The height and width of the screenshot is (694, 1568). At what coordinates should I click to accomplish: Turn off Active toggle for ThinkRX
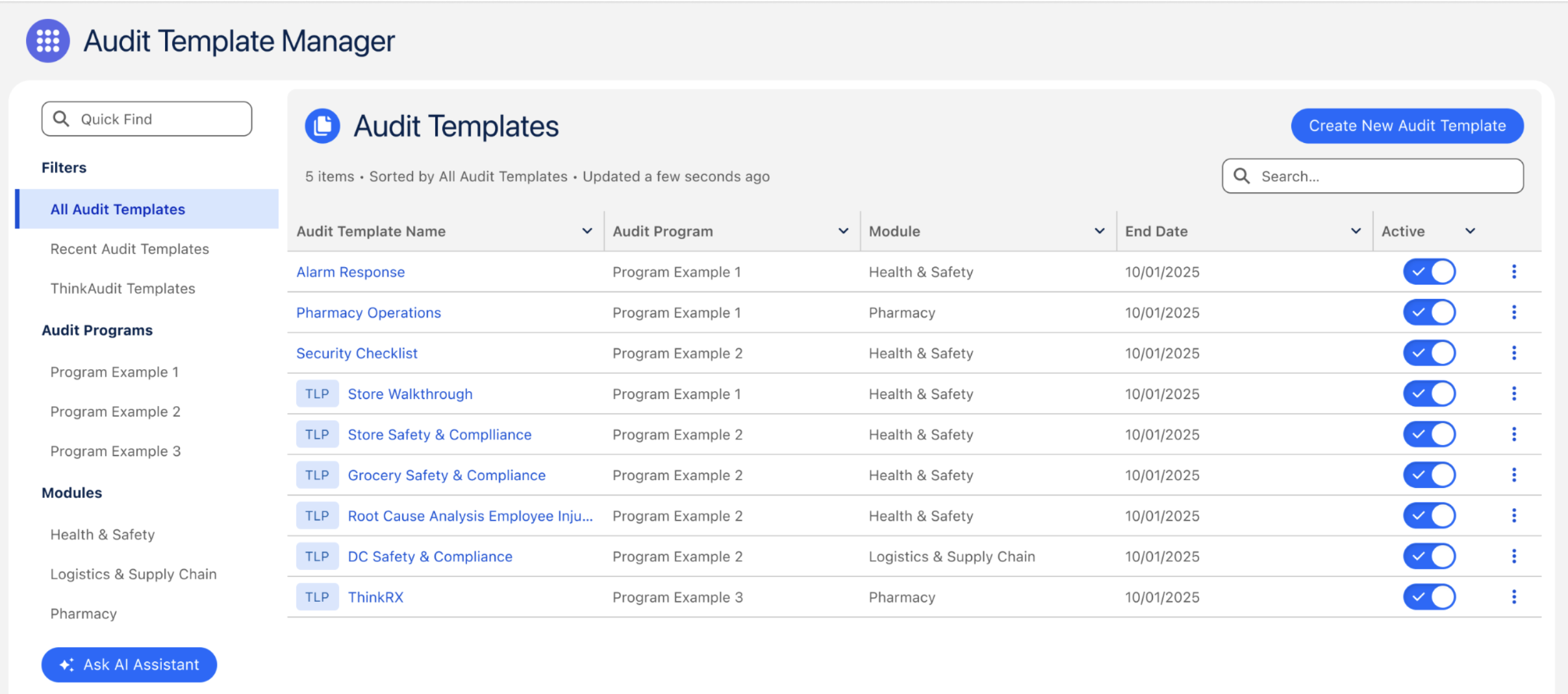[x=1429, y=597]
